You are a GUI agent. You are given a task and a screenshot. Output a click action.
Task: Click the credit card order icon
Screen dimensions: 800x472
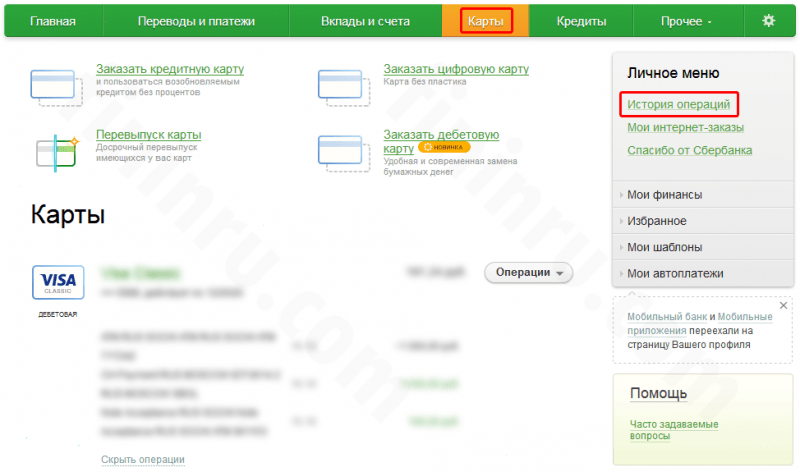click(56, 88)
